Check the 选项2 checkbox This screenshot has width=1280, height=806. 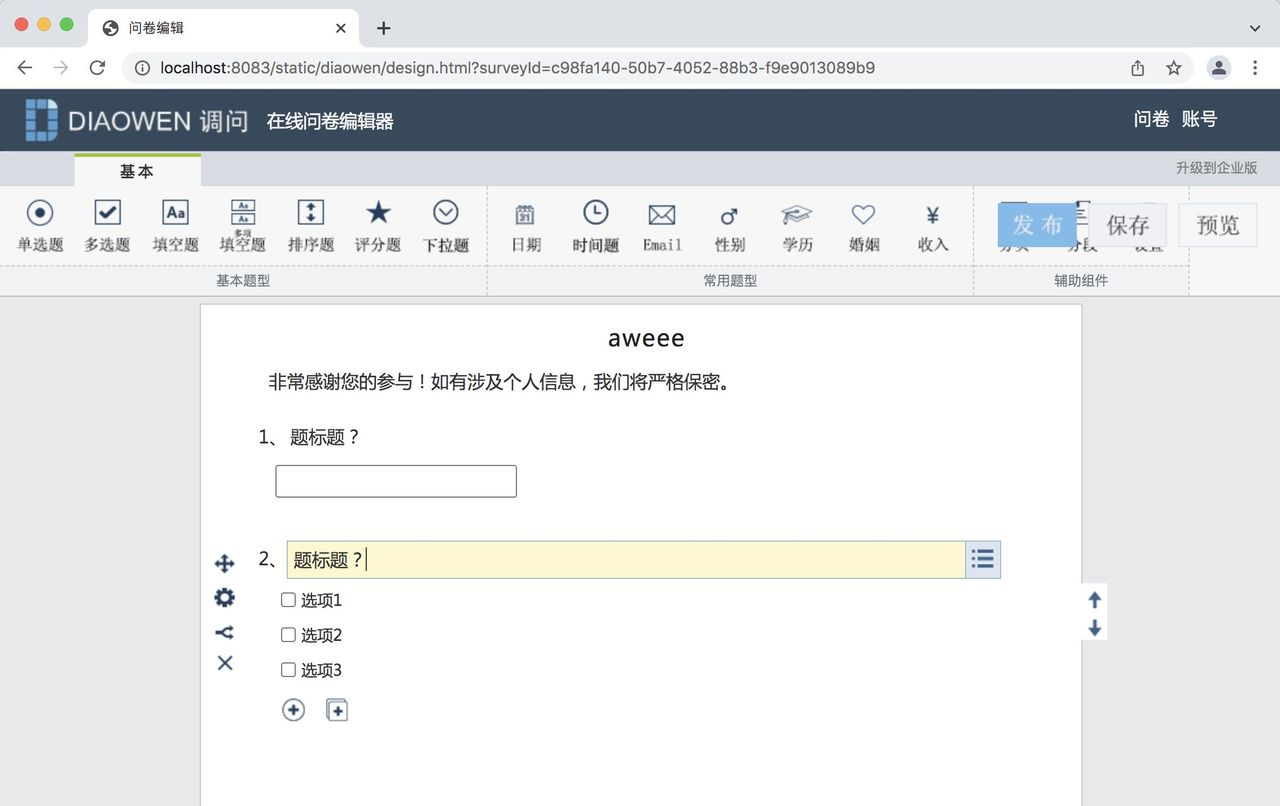[x=287, y=634]
